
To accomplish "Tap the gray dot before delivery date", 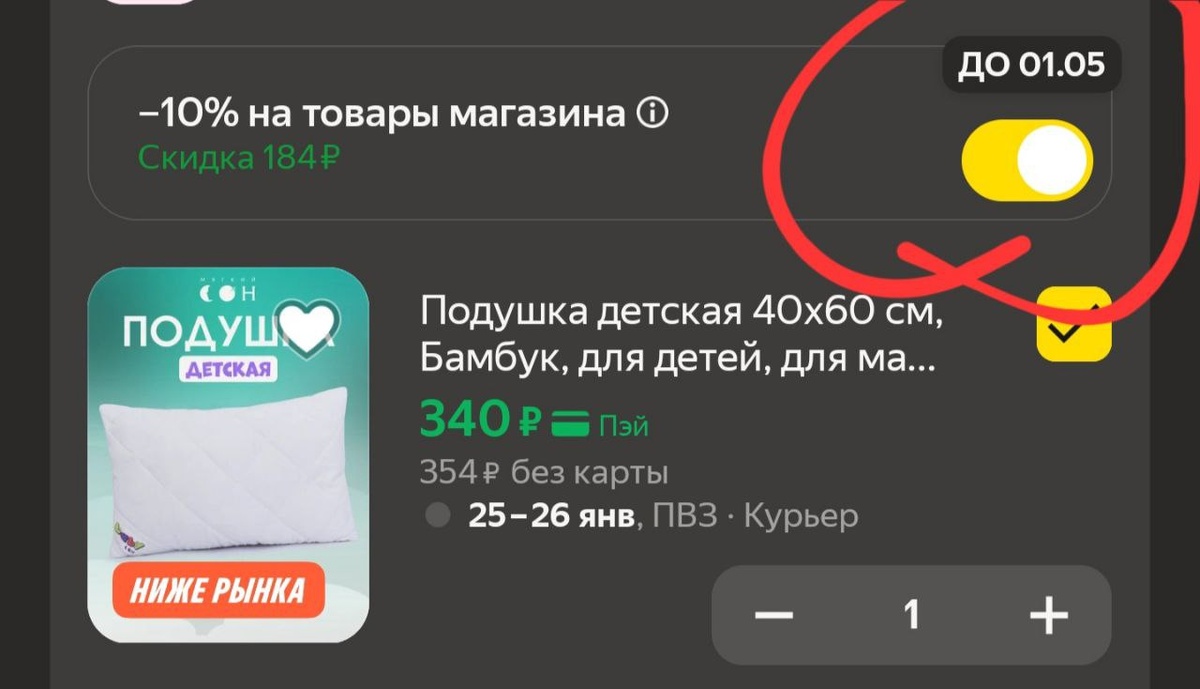I will 437,516.
